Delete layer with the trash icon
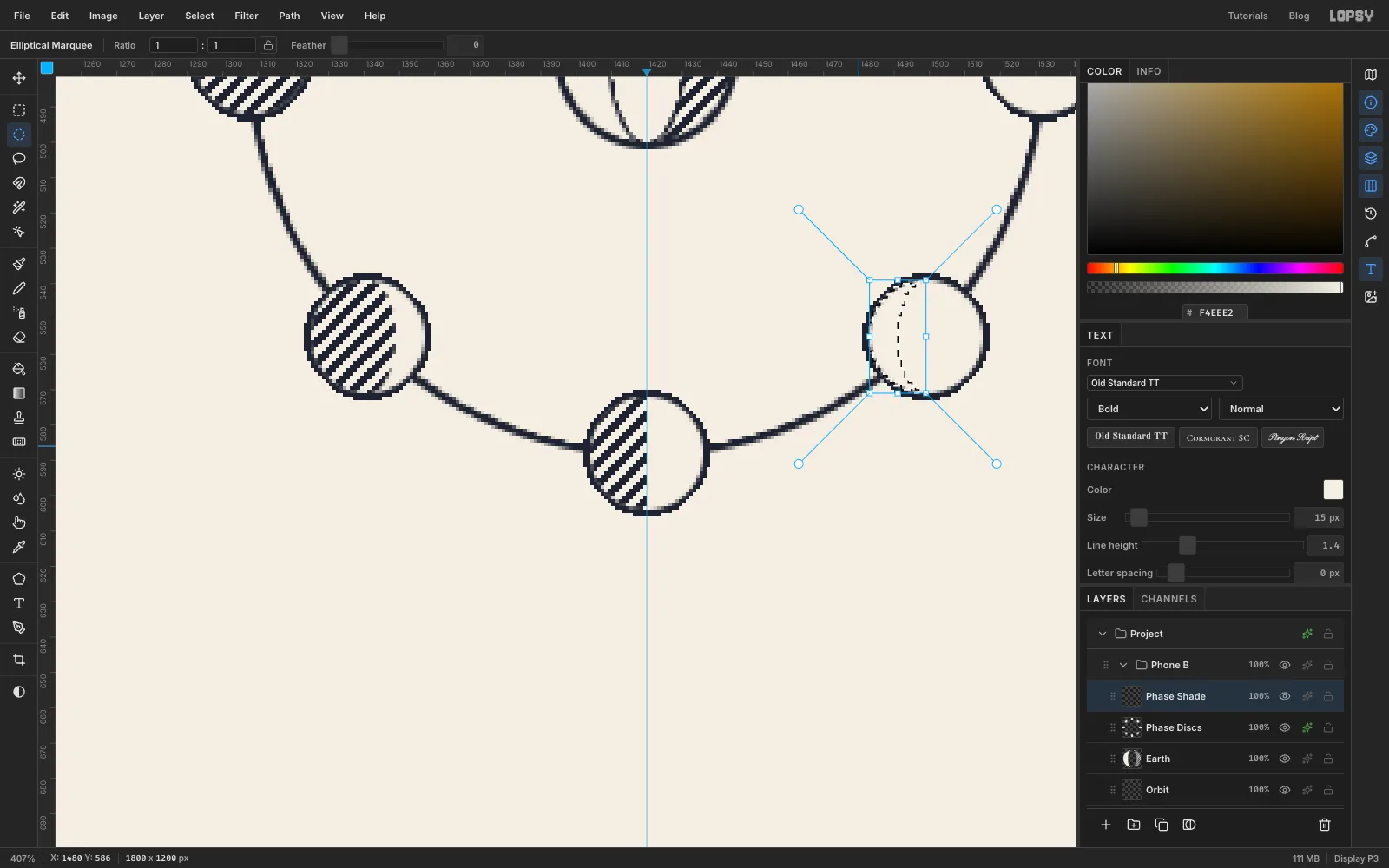1389x868 pixels. pyautogui.click(x=1325, y=825)
